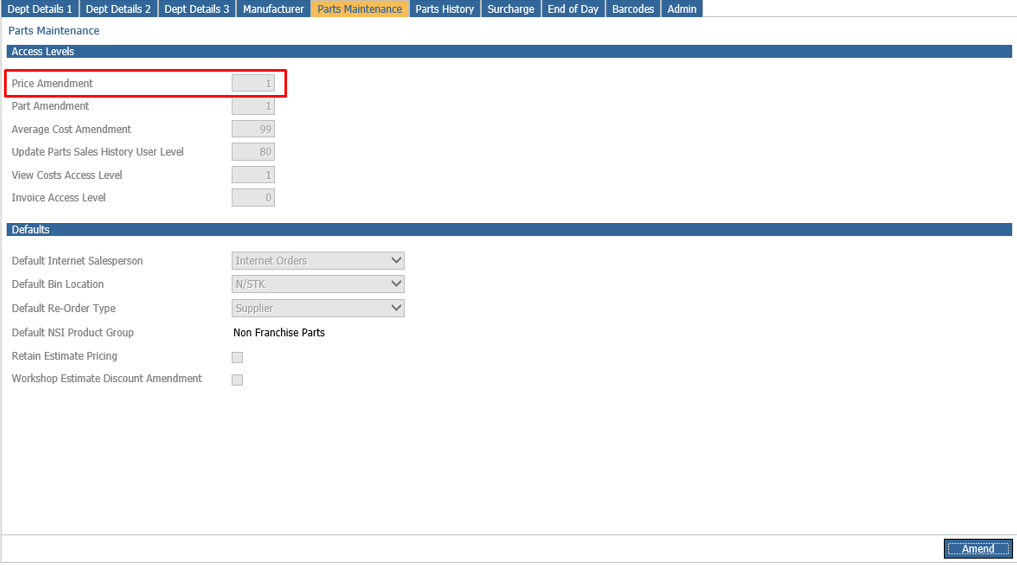Switch to the Dept Details 1 tab
The height and width of the screenshot is (565, 1017).
point(40,9)
